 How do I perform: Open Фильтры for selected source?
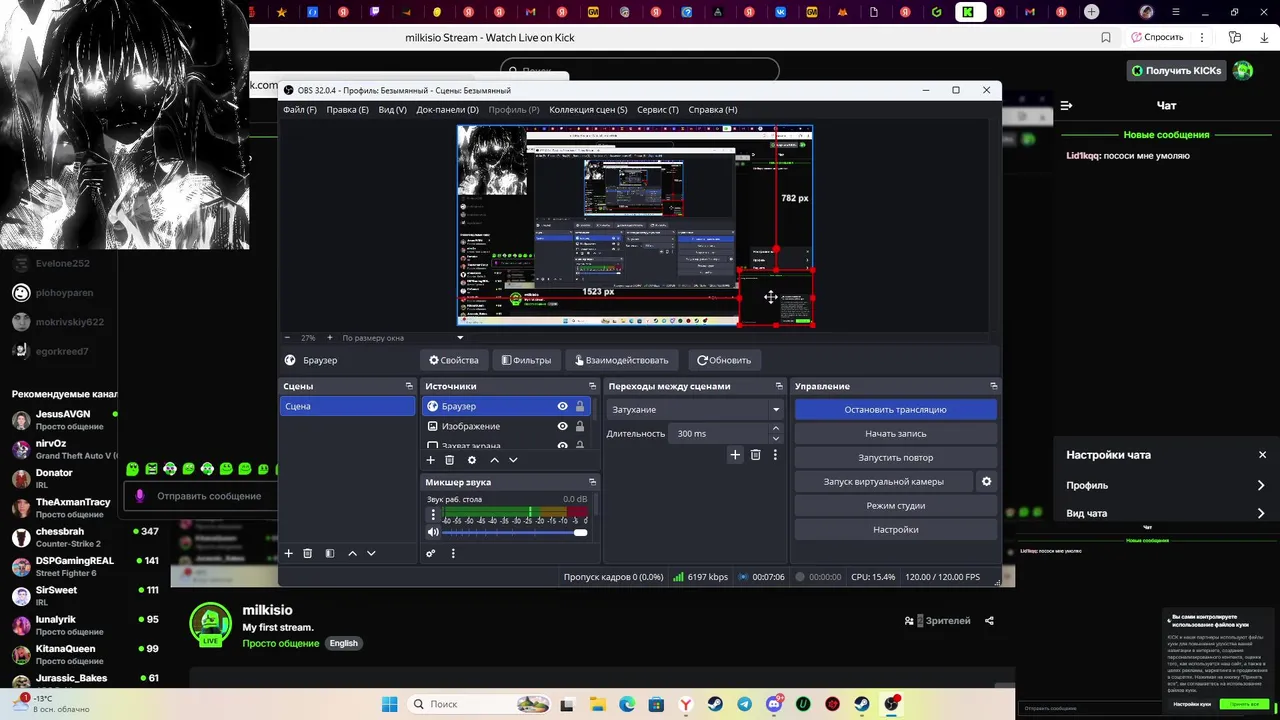coord(526,360)
